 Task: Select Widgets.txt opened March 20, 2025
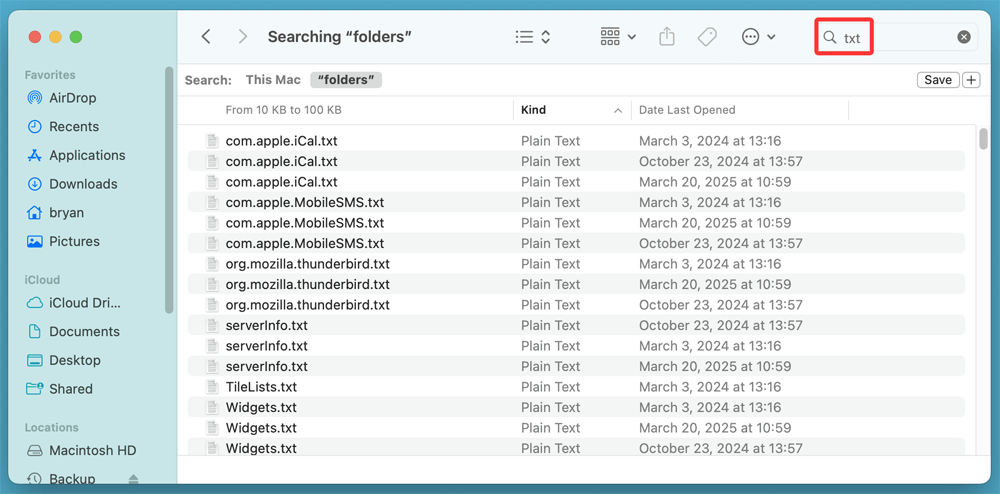pos(576,428)
